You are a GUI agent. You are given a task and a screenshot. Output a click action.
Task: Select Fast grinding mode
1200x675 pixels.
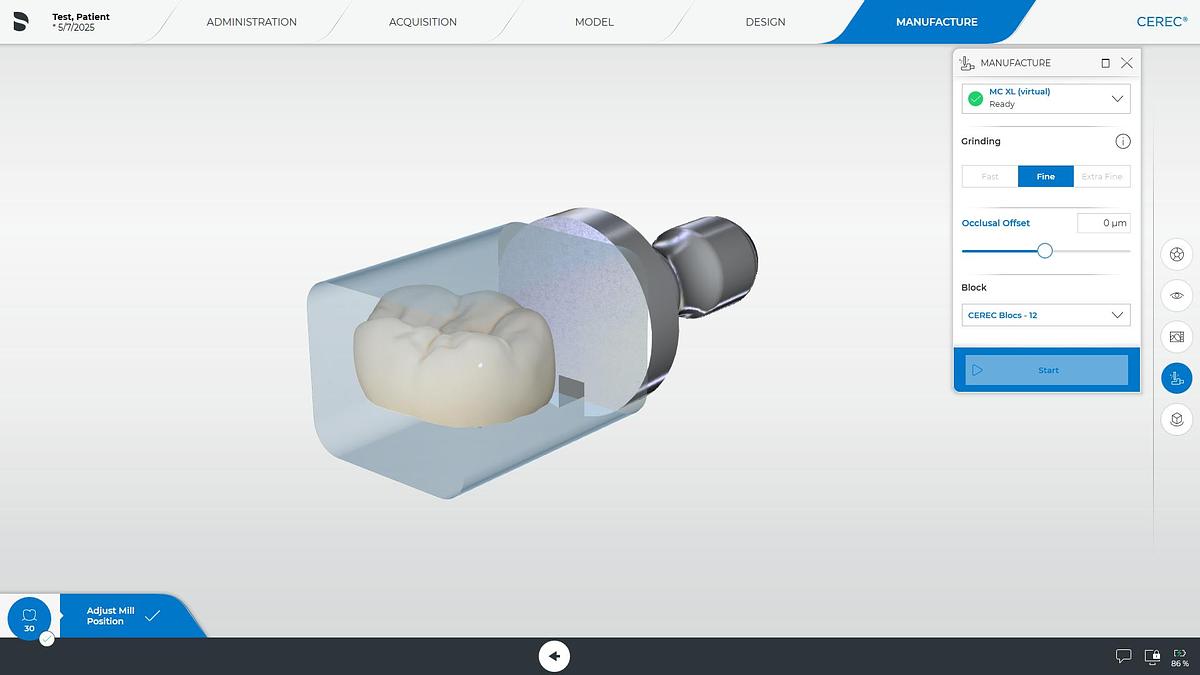990,177
